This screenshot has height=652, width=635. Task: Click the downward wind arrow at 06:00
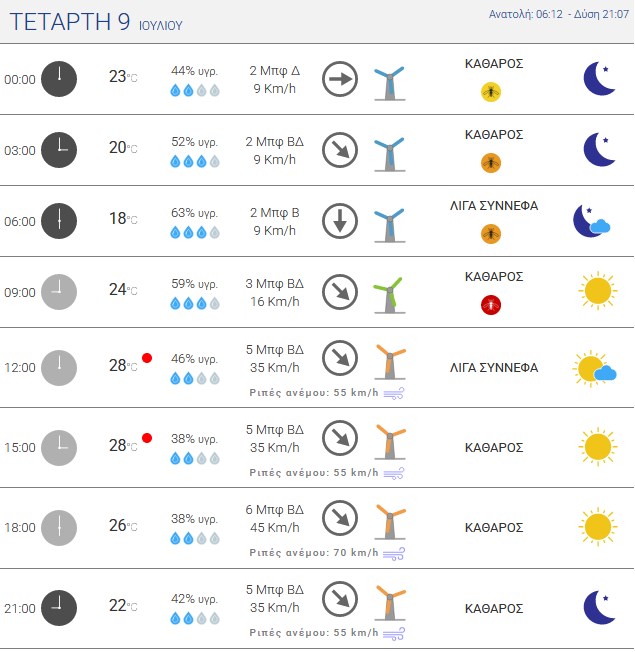click(x=340, y=221)
